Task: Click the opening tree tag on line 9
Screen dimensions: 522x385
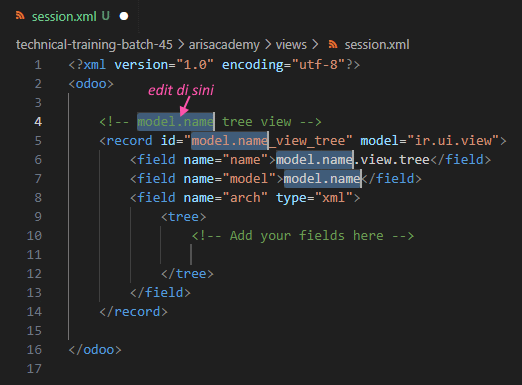Action: coord(184,217)
